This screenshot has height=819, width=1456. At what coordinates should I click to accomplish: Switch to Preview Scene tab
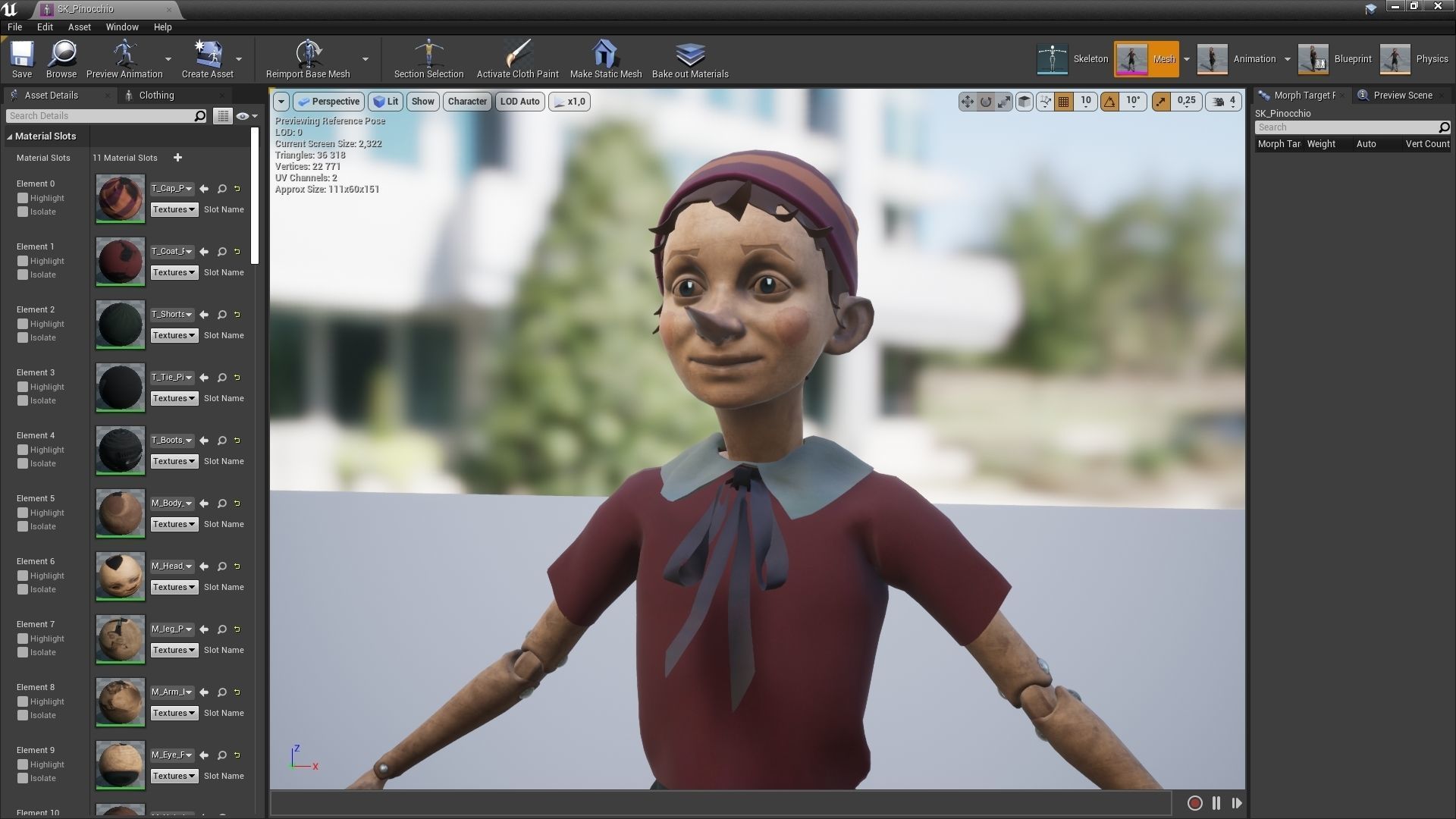point(1402,96)
